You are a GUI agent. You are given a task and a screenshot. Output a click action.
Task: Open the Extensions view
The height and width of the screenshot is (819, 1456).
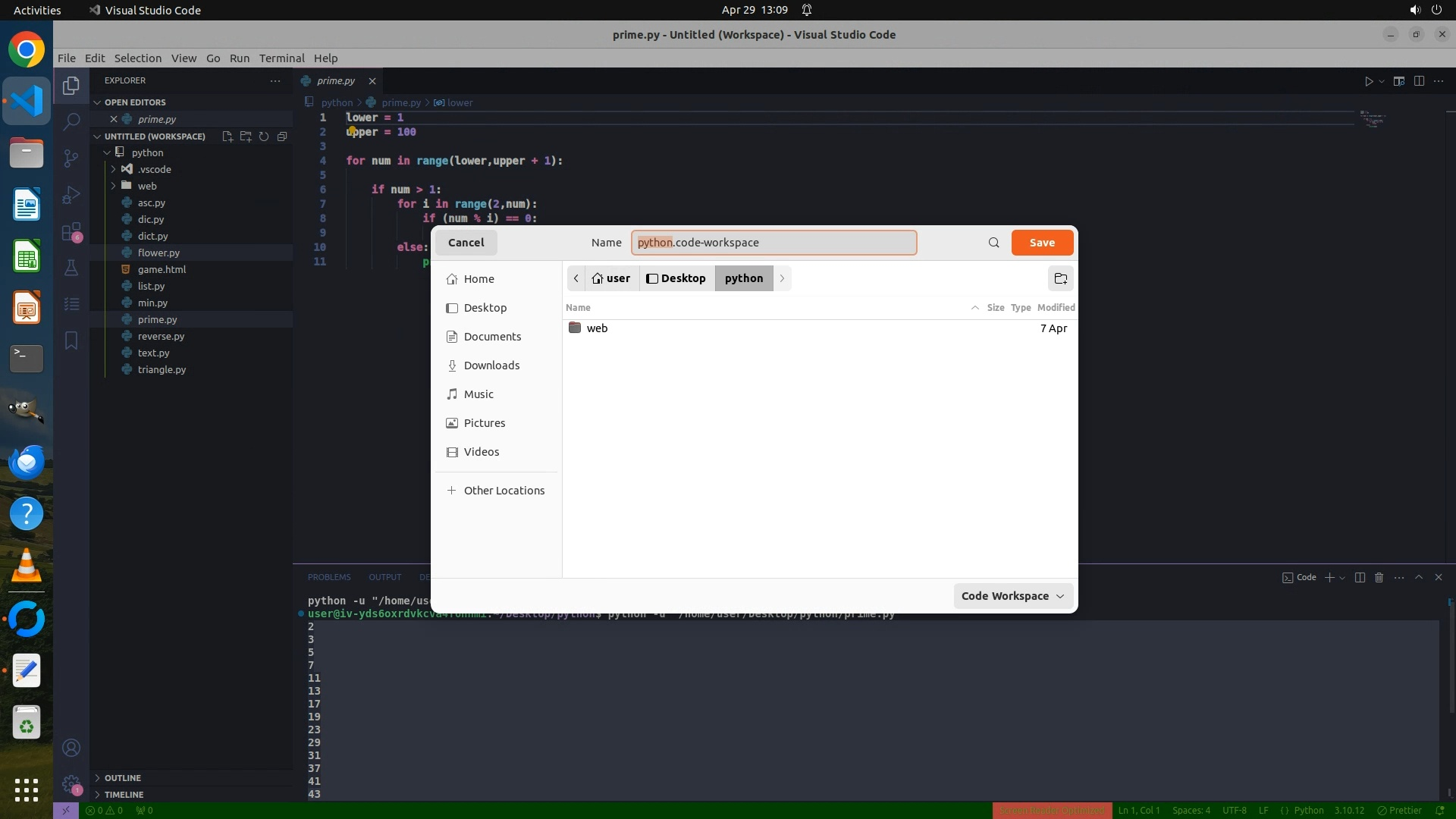click(71, 232)
